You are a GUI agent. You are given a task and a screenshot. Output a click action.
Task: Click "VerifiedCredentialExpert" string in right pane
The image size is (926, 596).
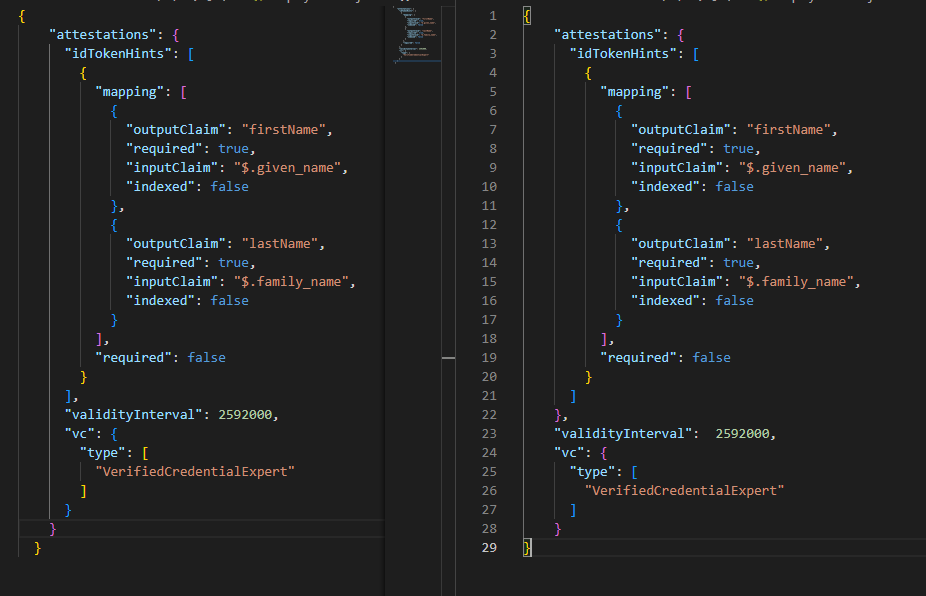coord(685,490)
